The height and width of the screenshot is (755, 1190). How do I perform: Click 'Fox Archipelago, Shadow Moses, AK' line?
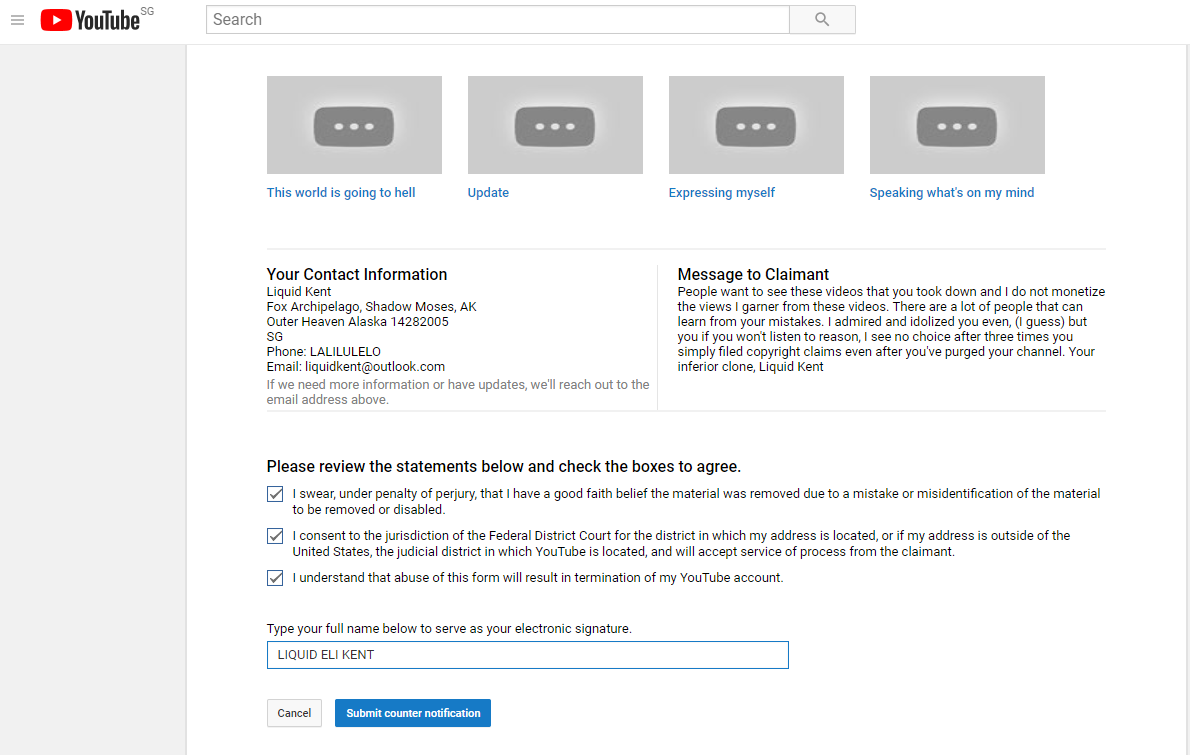click(x=371, y=307)
